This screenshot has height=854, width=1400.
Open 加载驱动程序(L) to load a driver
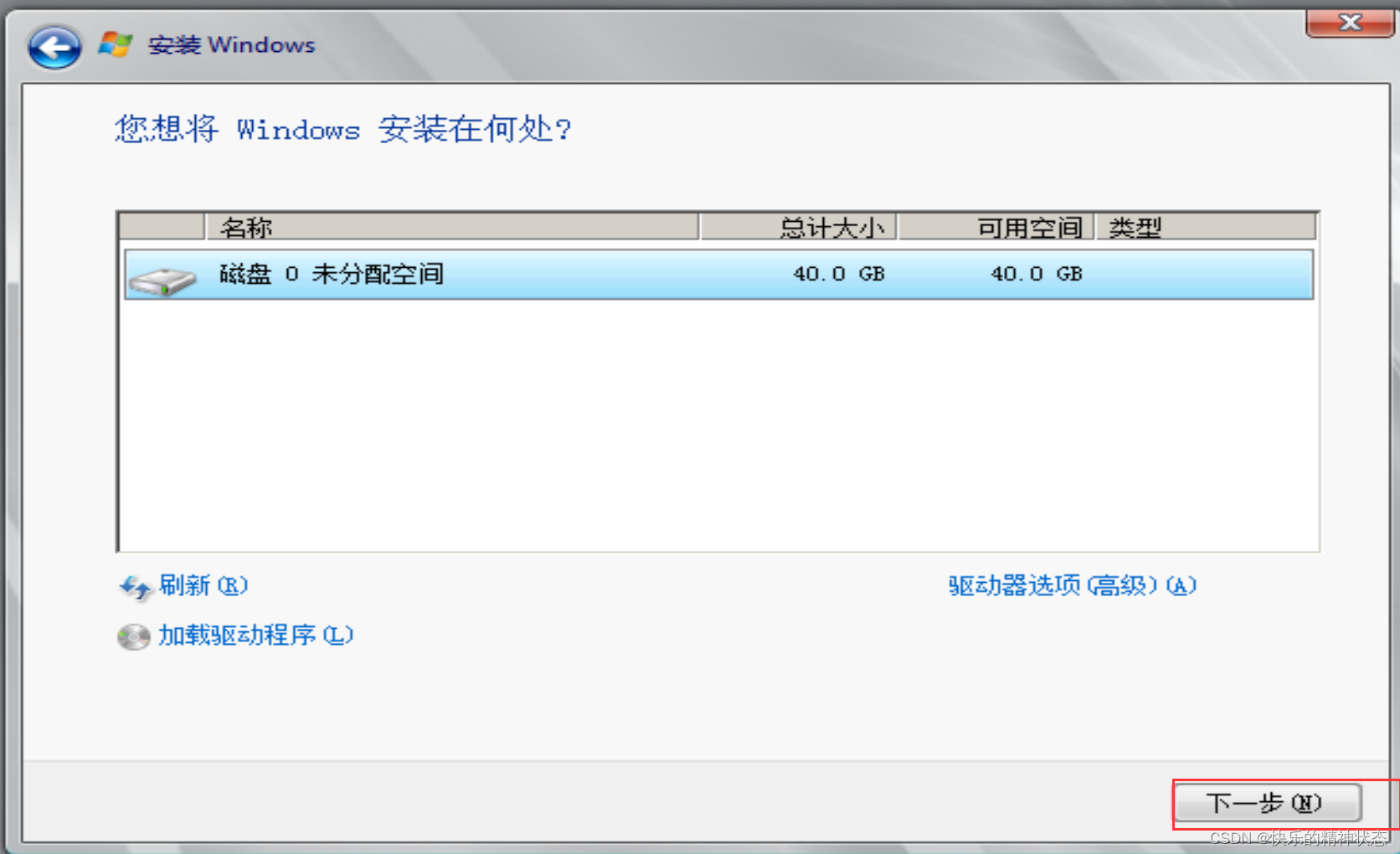256,635
